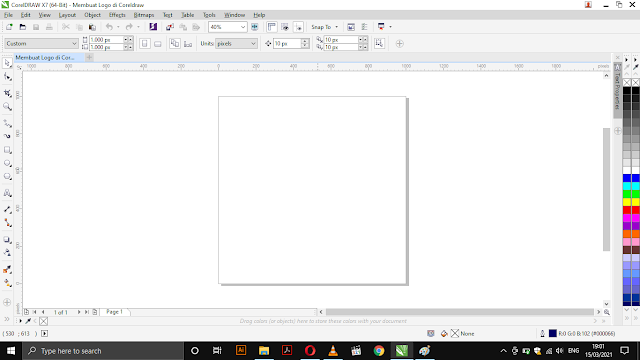The width and height of the screenshot is (640, 360).
Task: Select the Parallel Dimension tool
Action: point(7,209)
